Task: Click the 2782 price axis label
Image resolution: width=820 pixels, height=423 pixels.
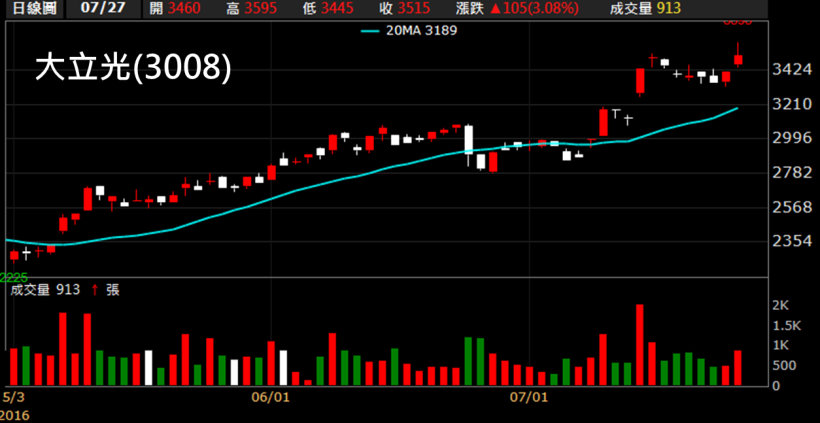Action: tap(794, 173)
